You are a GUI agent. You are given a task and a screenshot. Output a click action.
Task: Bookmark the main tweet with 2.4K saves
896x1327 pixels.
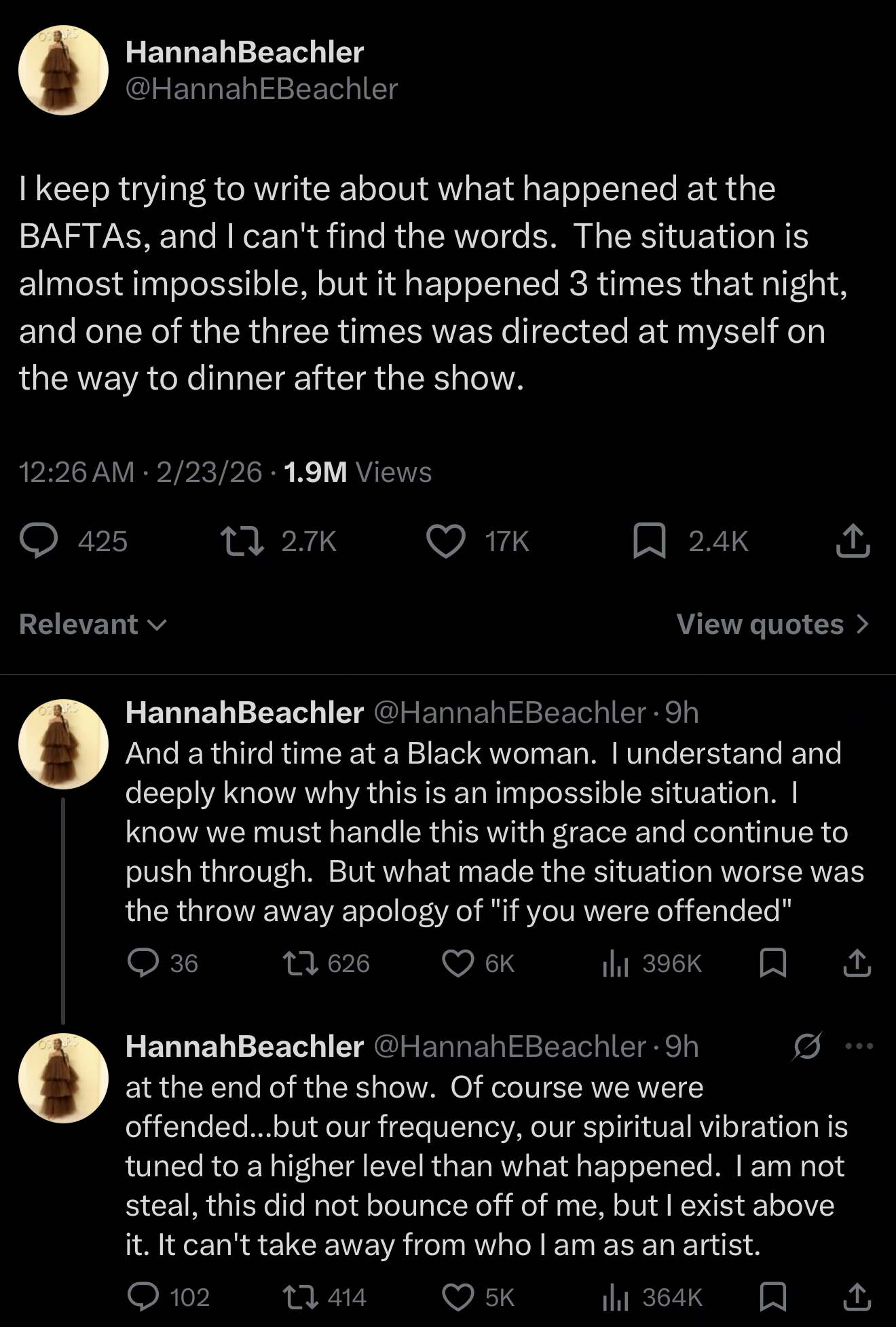649,542
